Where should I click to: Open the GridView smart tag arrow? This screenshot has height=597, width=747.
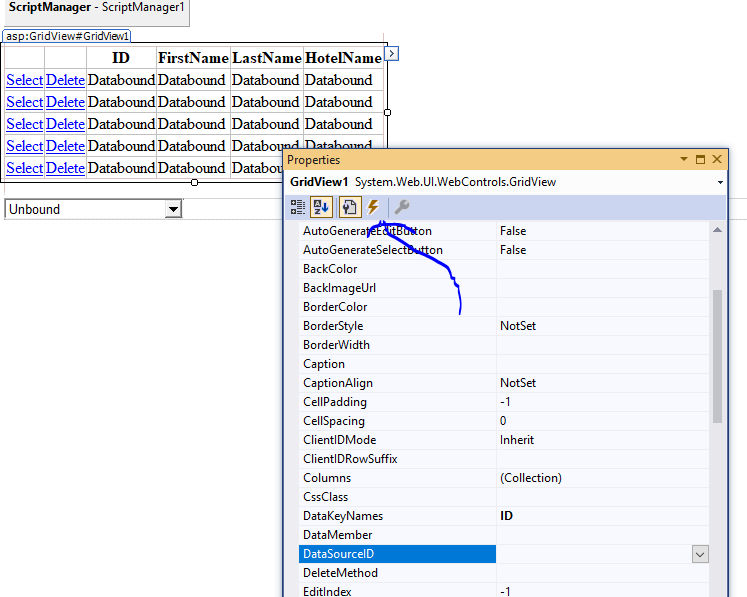[x=392, y=53]
